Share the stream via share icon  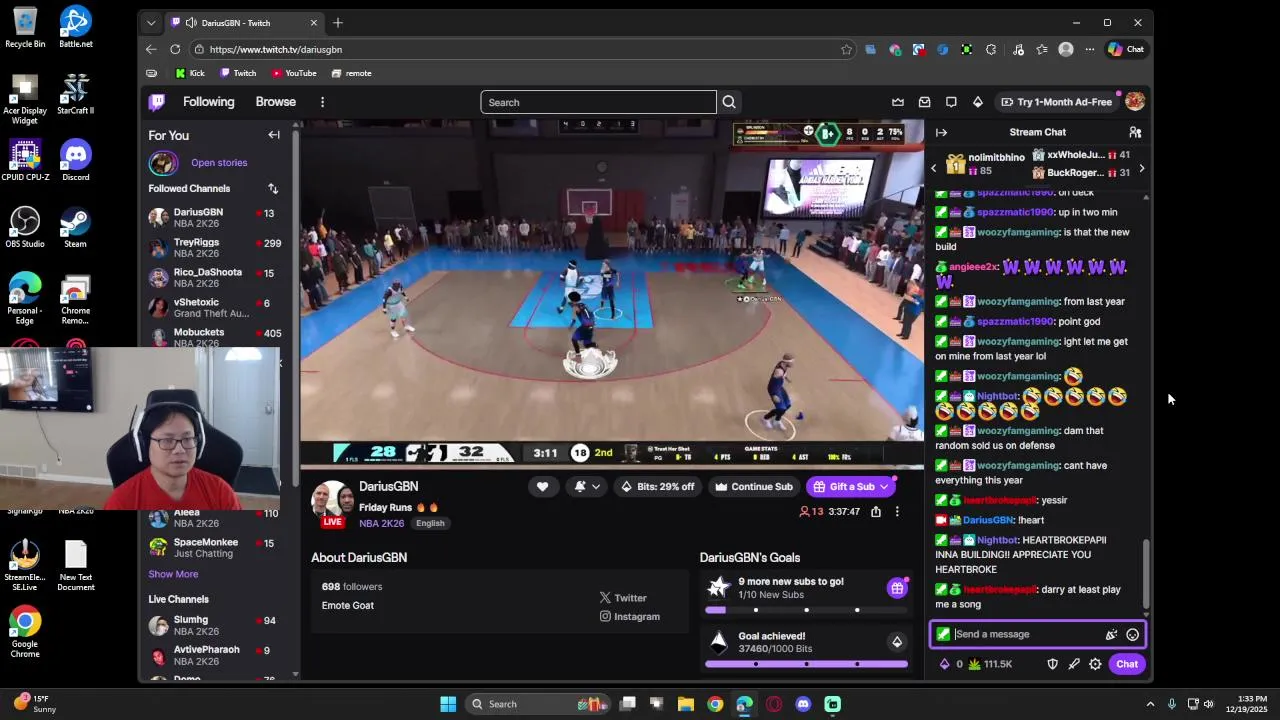(x=876, y=511)
